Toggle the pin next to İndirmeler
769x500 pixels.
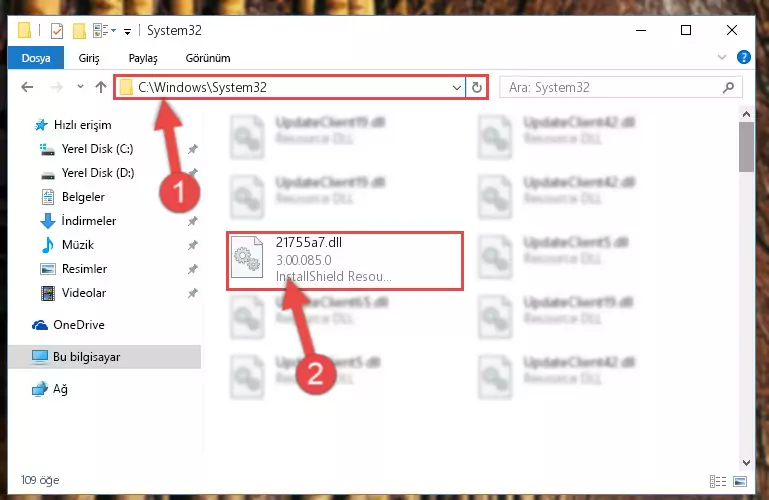193,221
